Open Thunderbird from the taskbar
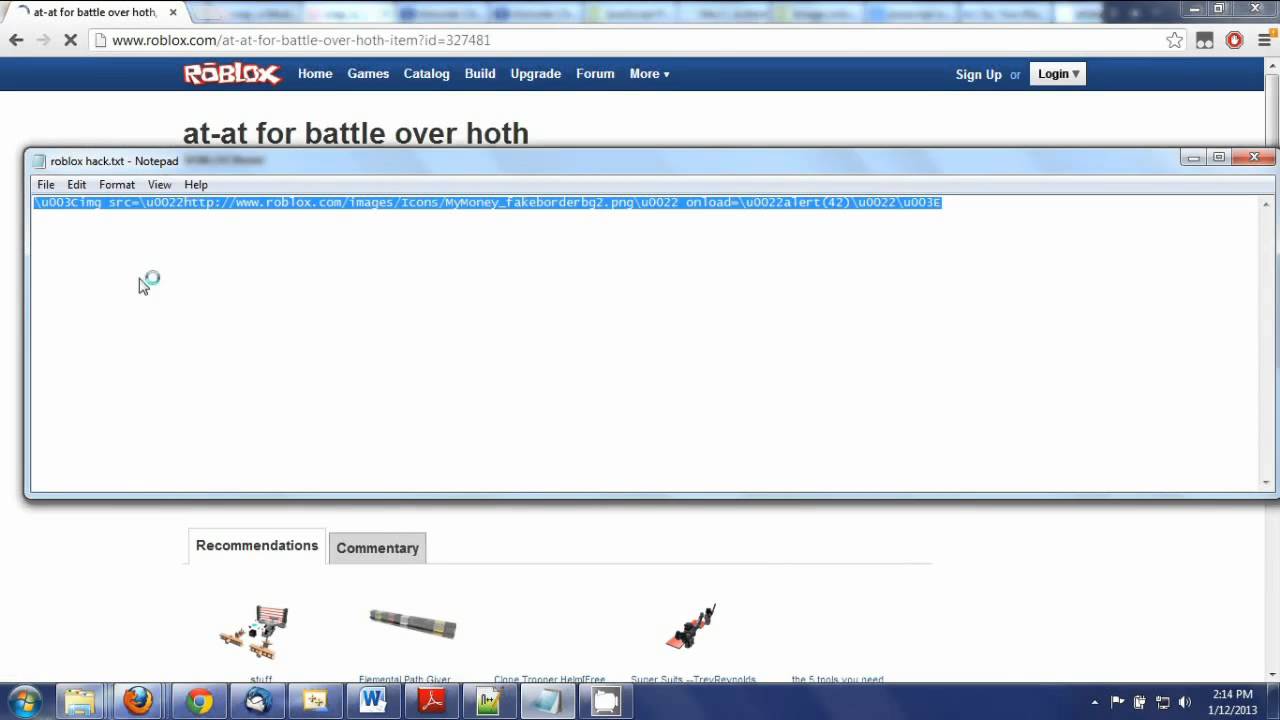Viewport: 1280px width, 720px height. point(258,701)
